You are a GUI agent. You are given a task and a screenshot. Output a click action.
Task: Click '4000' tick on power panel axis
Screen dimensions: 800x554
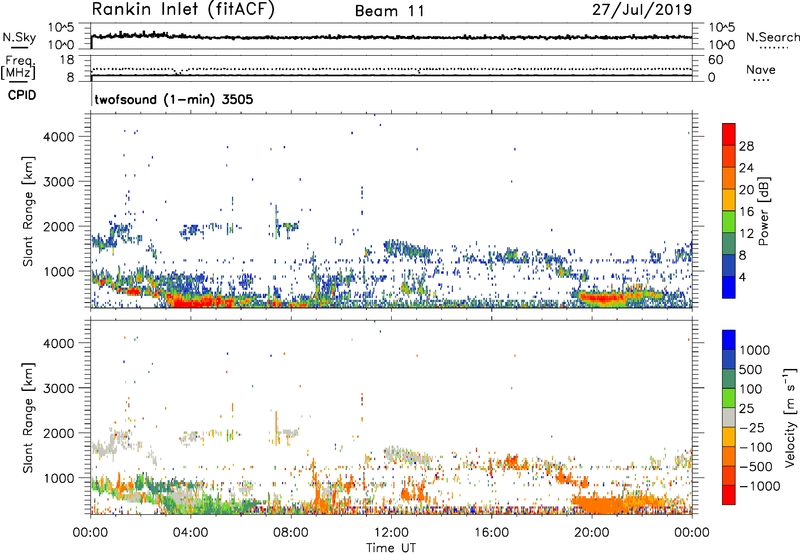coord(58,137)
